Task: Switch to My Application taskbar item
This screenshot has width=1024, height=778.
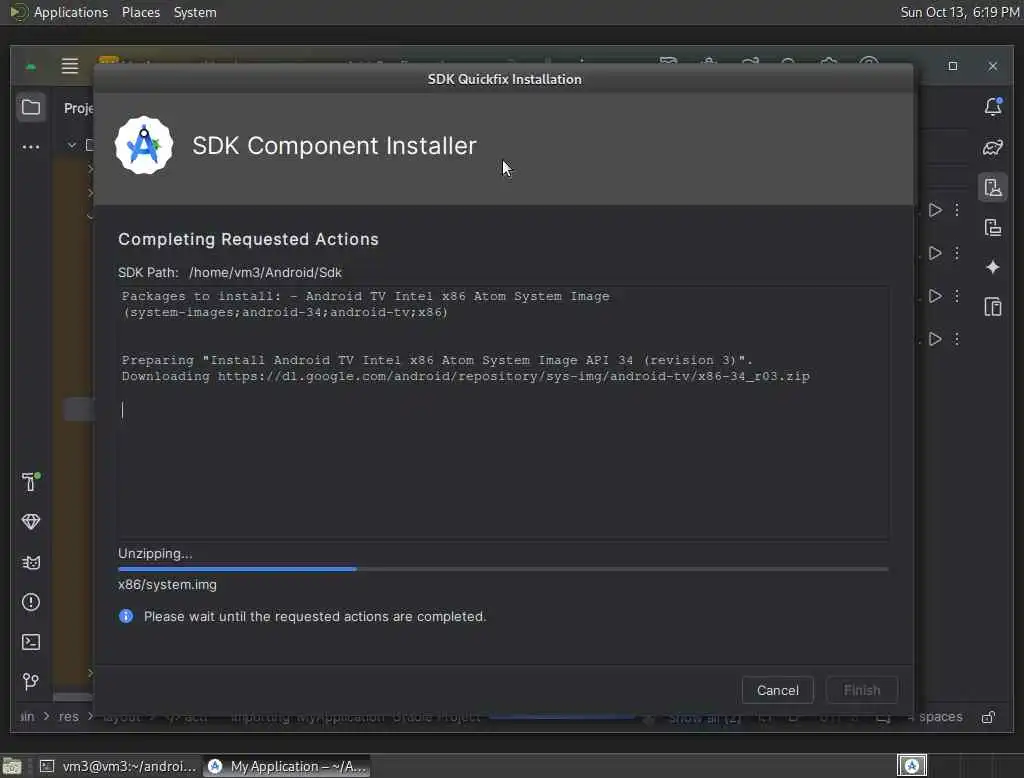Action: tap(287, 766)
